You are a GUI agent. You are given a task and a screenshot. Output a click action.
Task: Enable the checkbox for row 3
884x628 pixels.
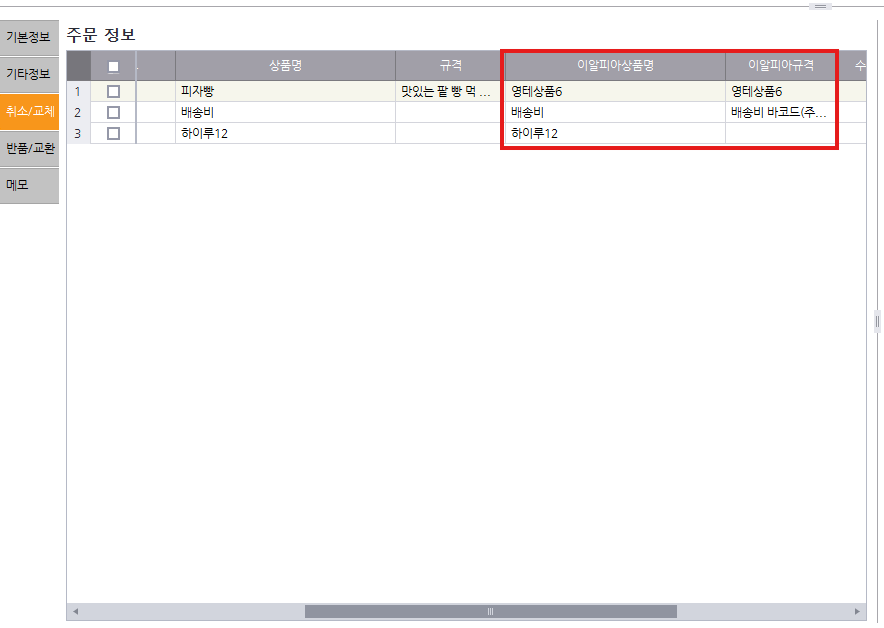[113, 133]
